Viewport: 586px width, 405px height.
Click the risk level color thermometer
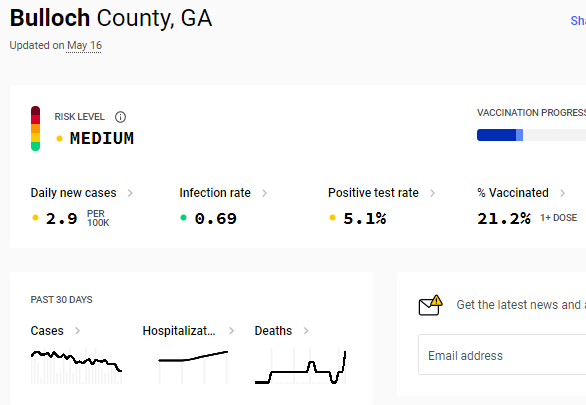36,129
